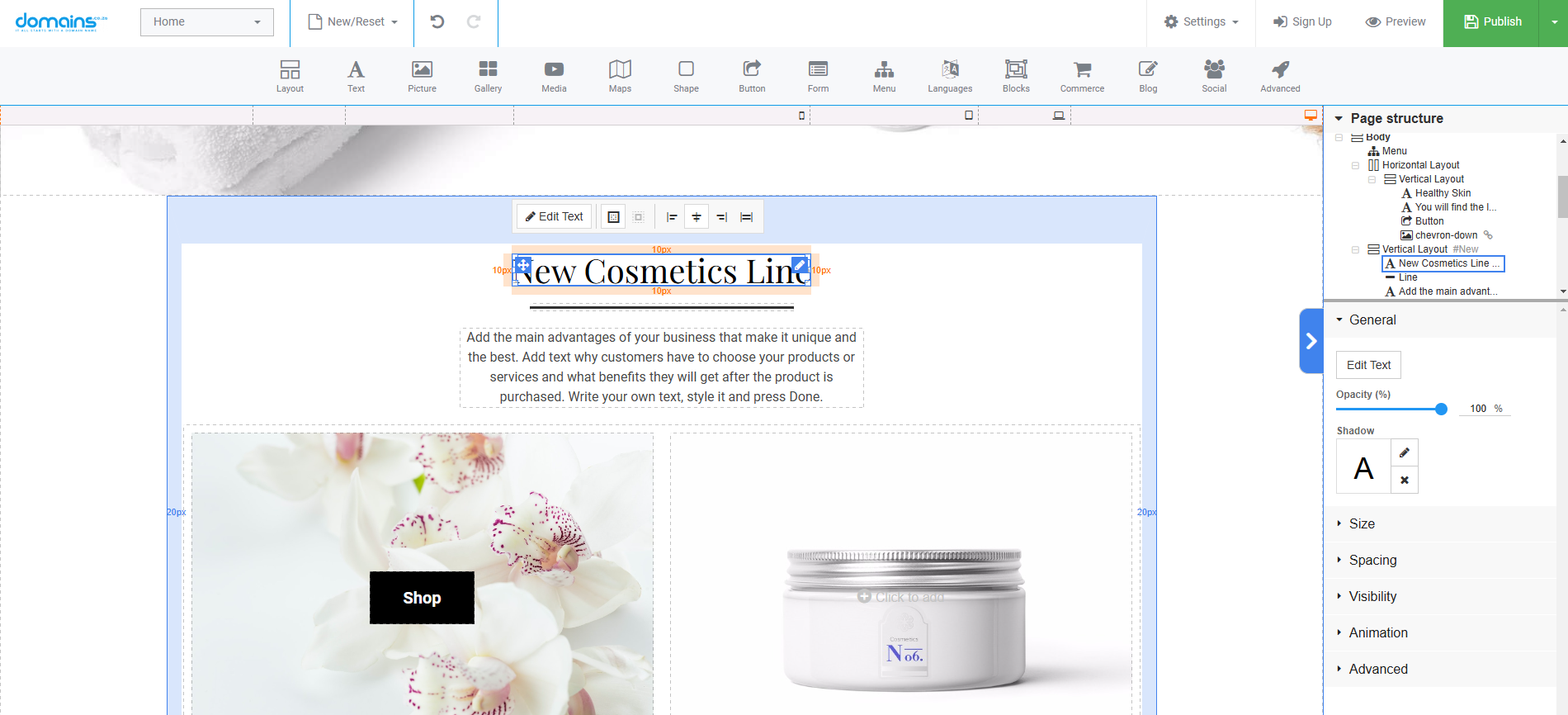
Task: Expand the Animation section
Action: click(x=1378, y=632)
